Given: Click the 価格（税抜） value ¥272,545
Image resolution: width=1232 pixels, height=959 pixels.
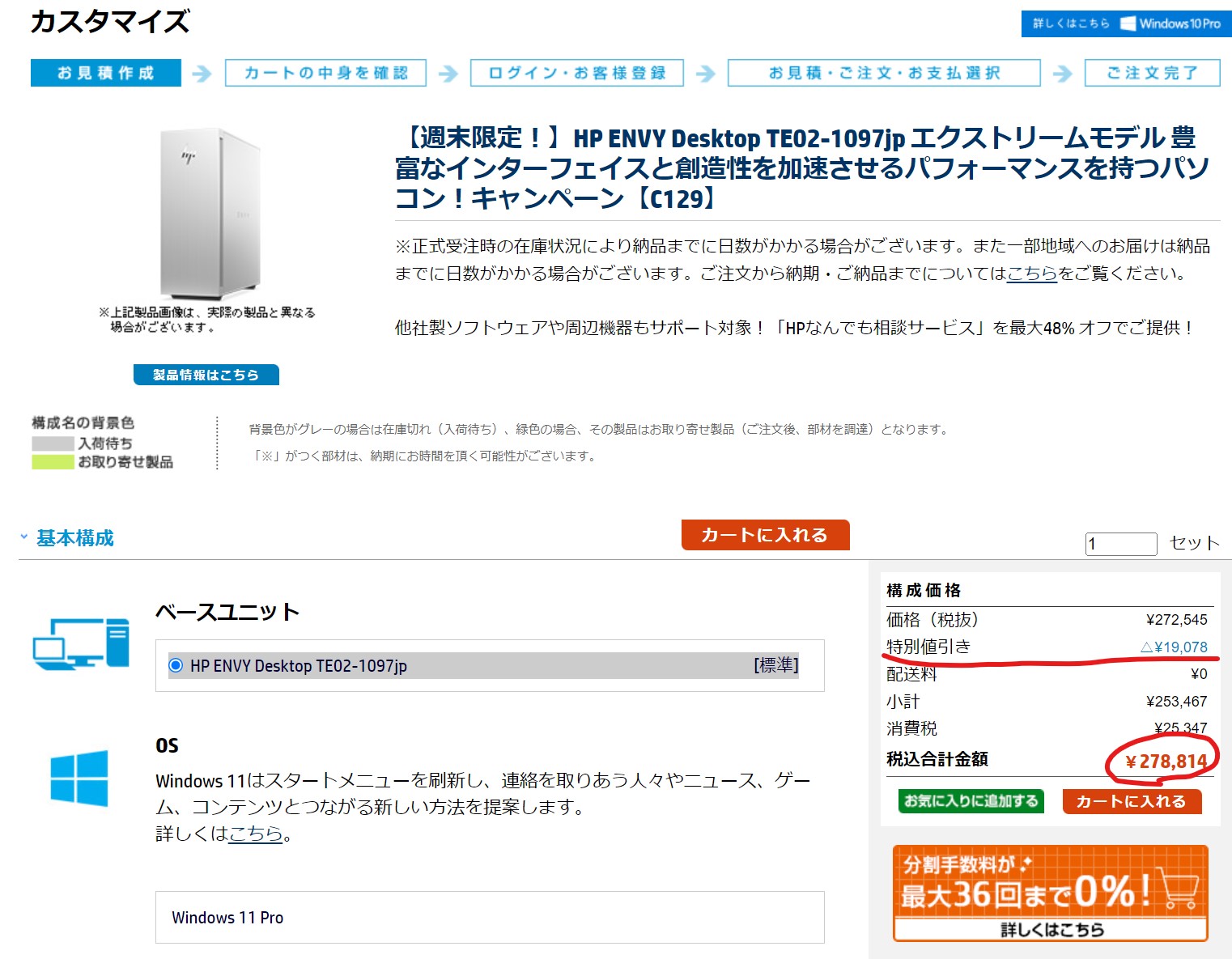Looking at the screenshot, I should [1177, 620].
